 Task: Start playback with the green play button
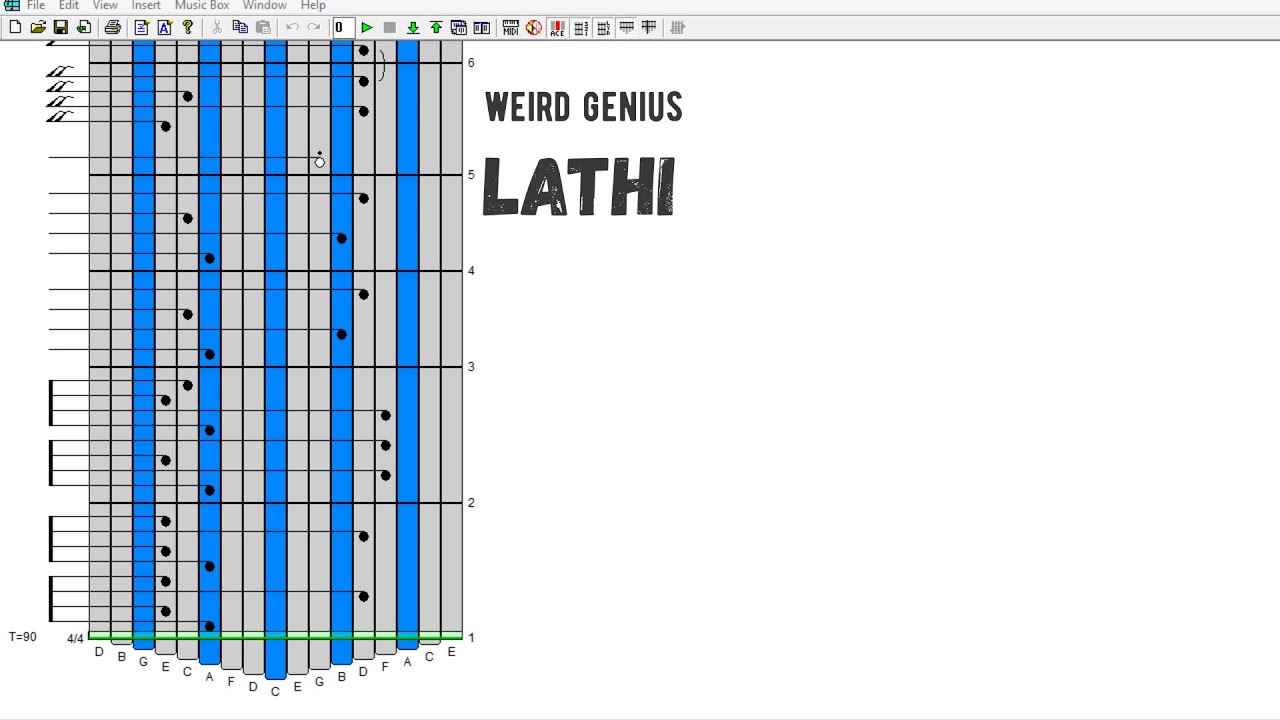tap(367, 28)
